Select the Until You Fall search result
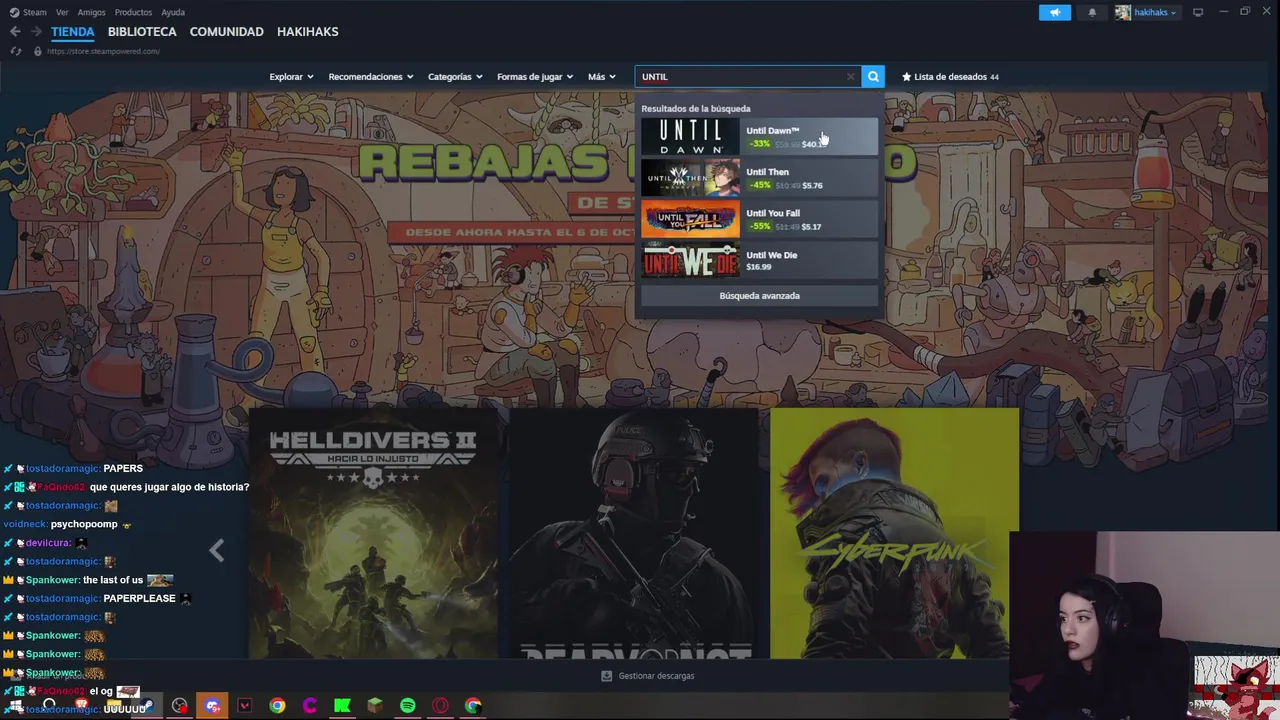Image resolution: width=1280 pixels, height=720 pixels. click(x=759, y=219)
